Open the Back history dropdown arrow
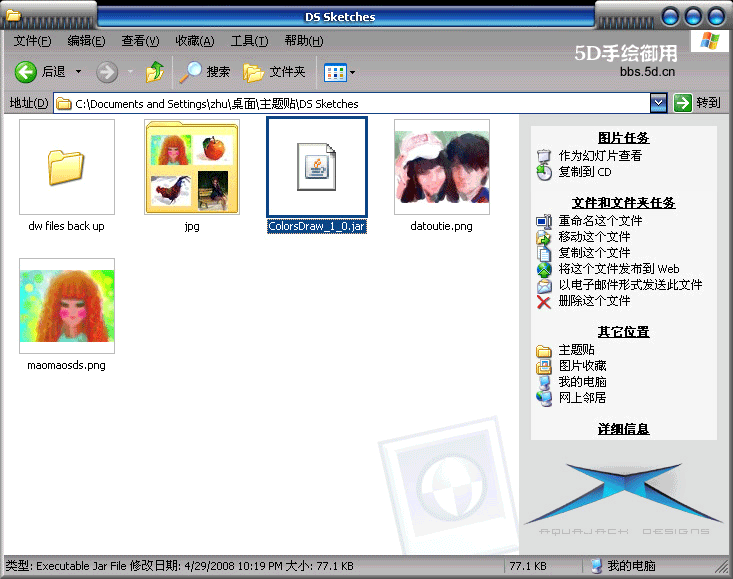Screen dimensions: 733x579 79,72
